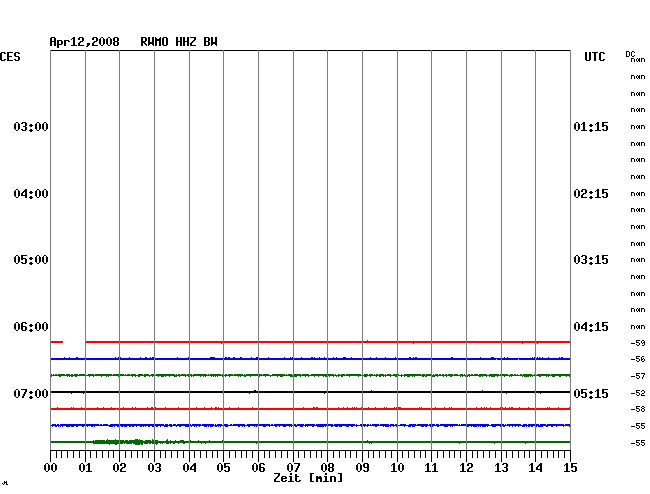Click the red trace with DC value -58
This screenshot has height=494, width=650.
(x=310, y=409)
